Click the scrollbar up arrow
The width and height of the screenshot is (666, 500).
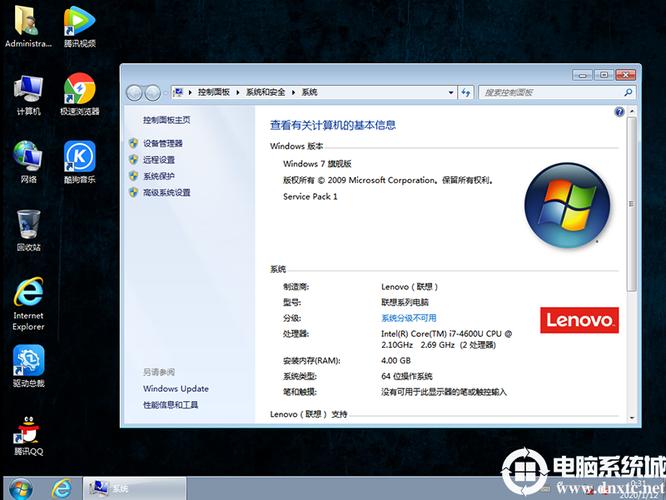632,111
